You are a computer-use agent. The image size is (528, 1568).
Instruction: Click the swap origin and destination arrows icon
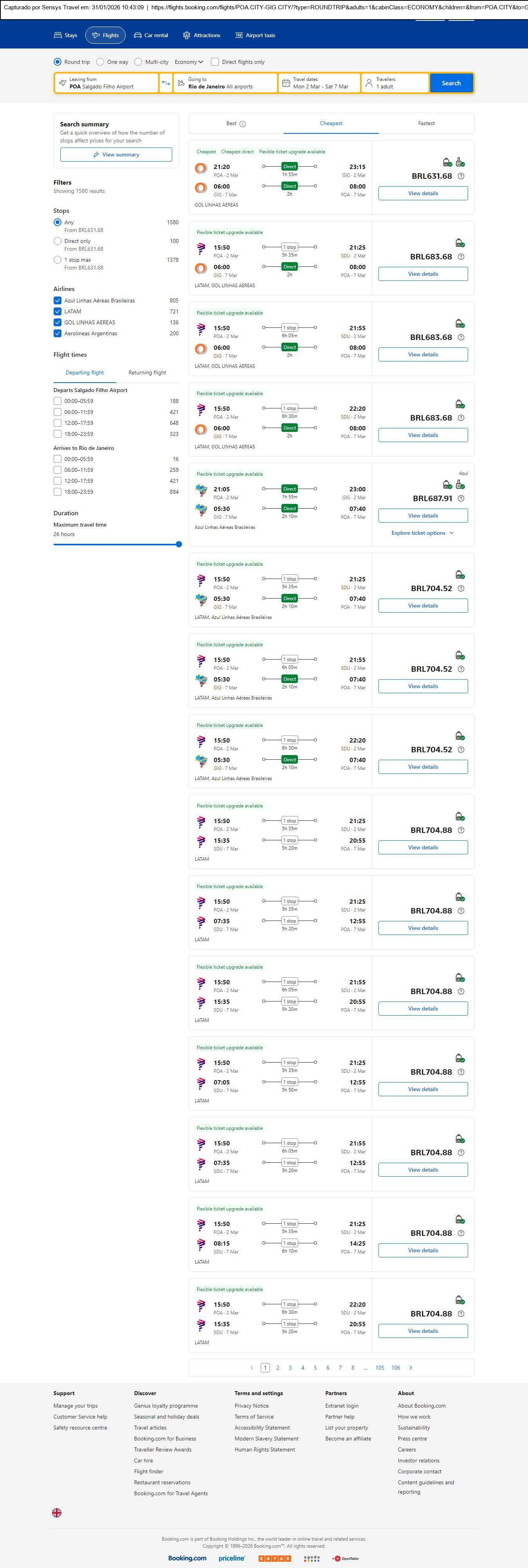point(166,83)
